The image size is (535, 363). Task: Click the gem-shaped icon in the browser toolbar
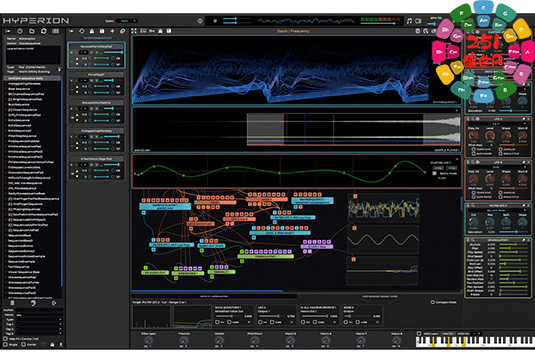tap(20, 31)
